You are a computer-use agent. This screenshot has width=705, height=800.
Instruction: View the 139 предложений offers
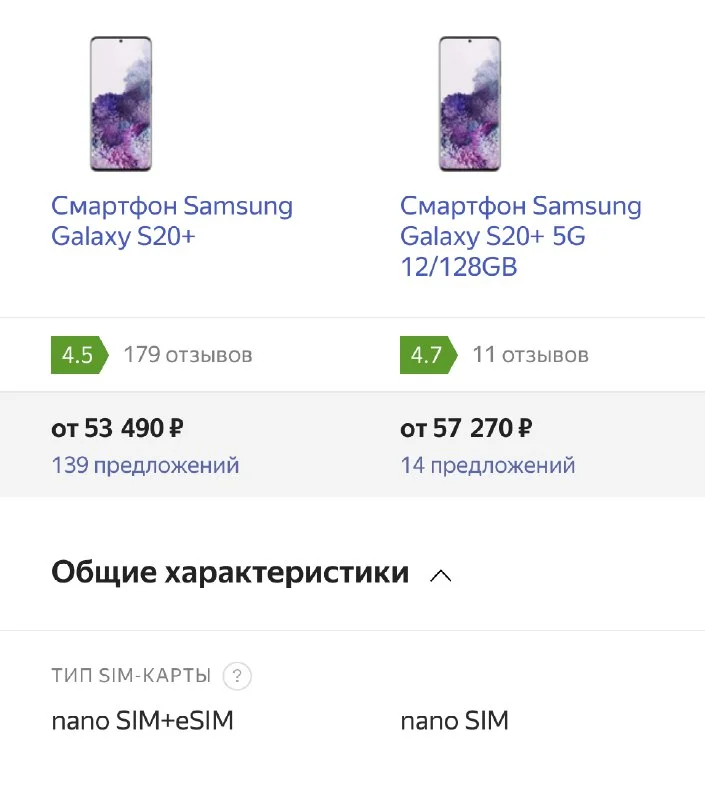click(145, 465)
